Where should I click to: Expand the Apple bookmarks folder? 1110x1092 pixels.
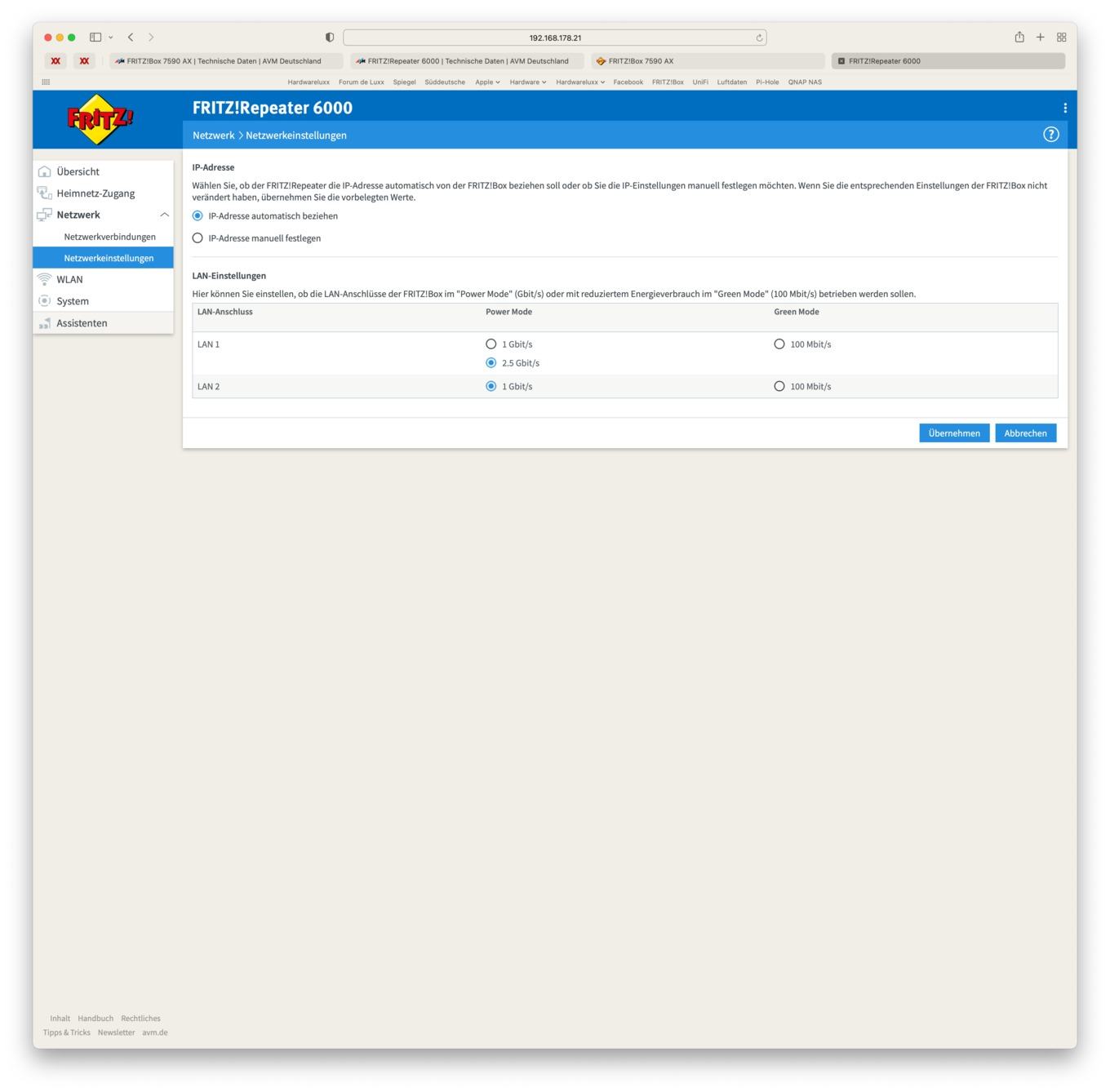point(487,82)
